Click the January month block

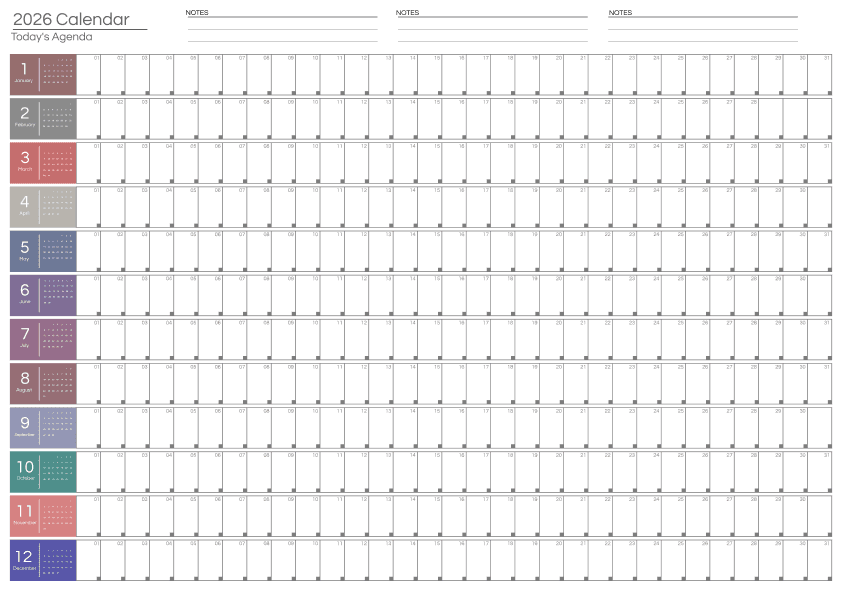(x=24, y=73)
